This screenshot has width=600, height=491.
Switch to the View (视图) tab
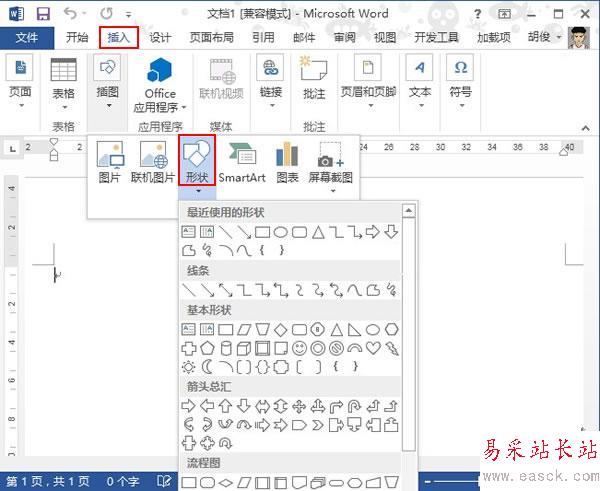[385, 38]
